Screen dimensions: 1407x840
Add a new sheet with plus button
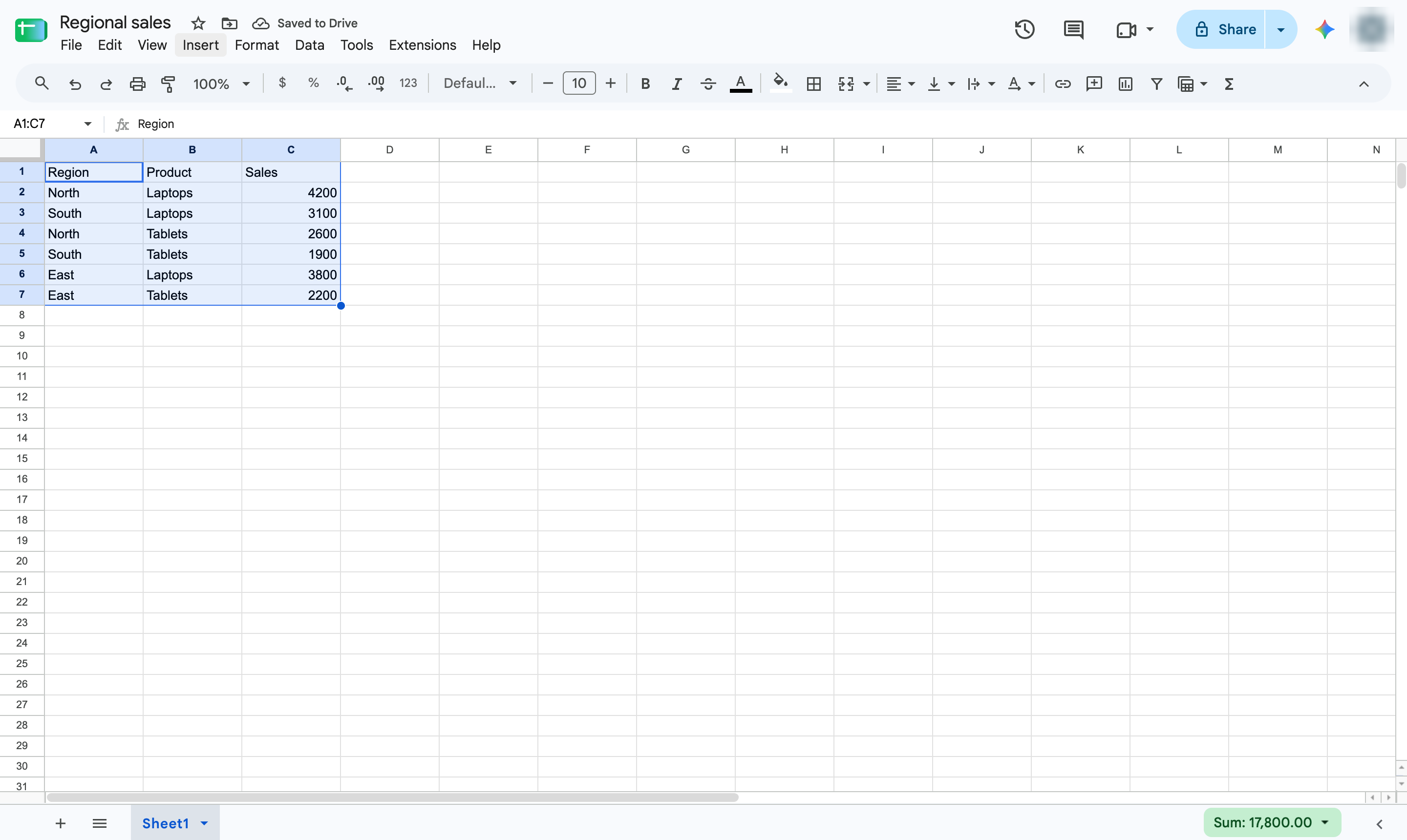pyautogui.click(x=61, y=823)
